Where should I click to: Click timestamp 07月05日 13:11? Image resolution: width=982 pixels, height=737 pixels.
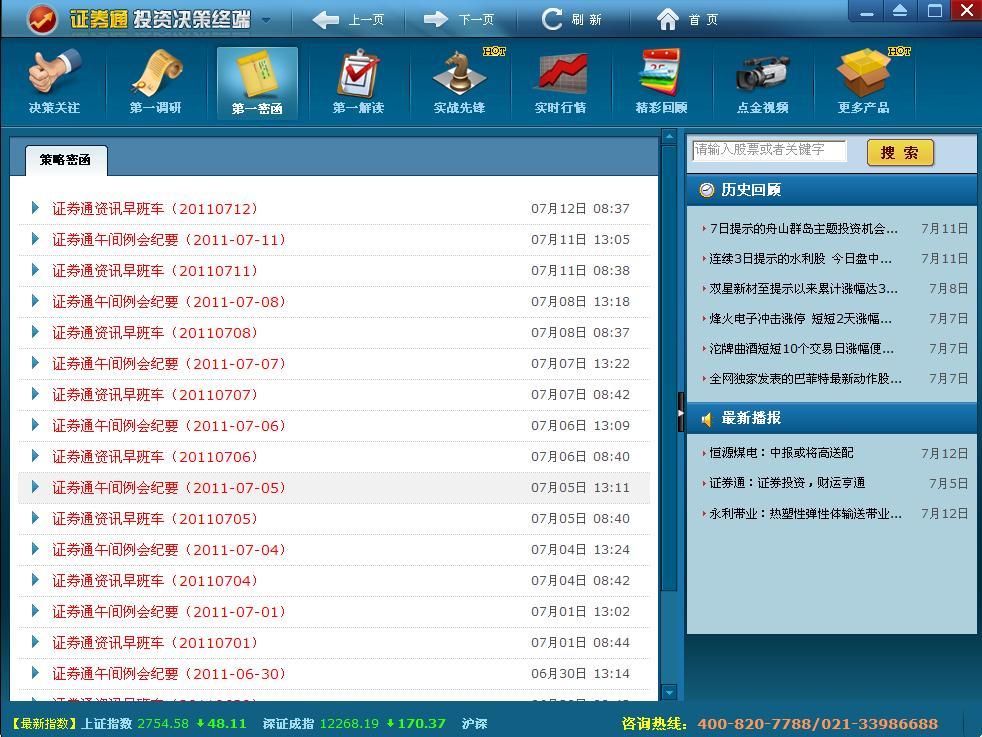point(581,488)
